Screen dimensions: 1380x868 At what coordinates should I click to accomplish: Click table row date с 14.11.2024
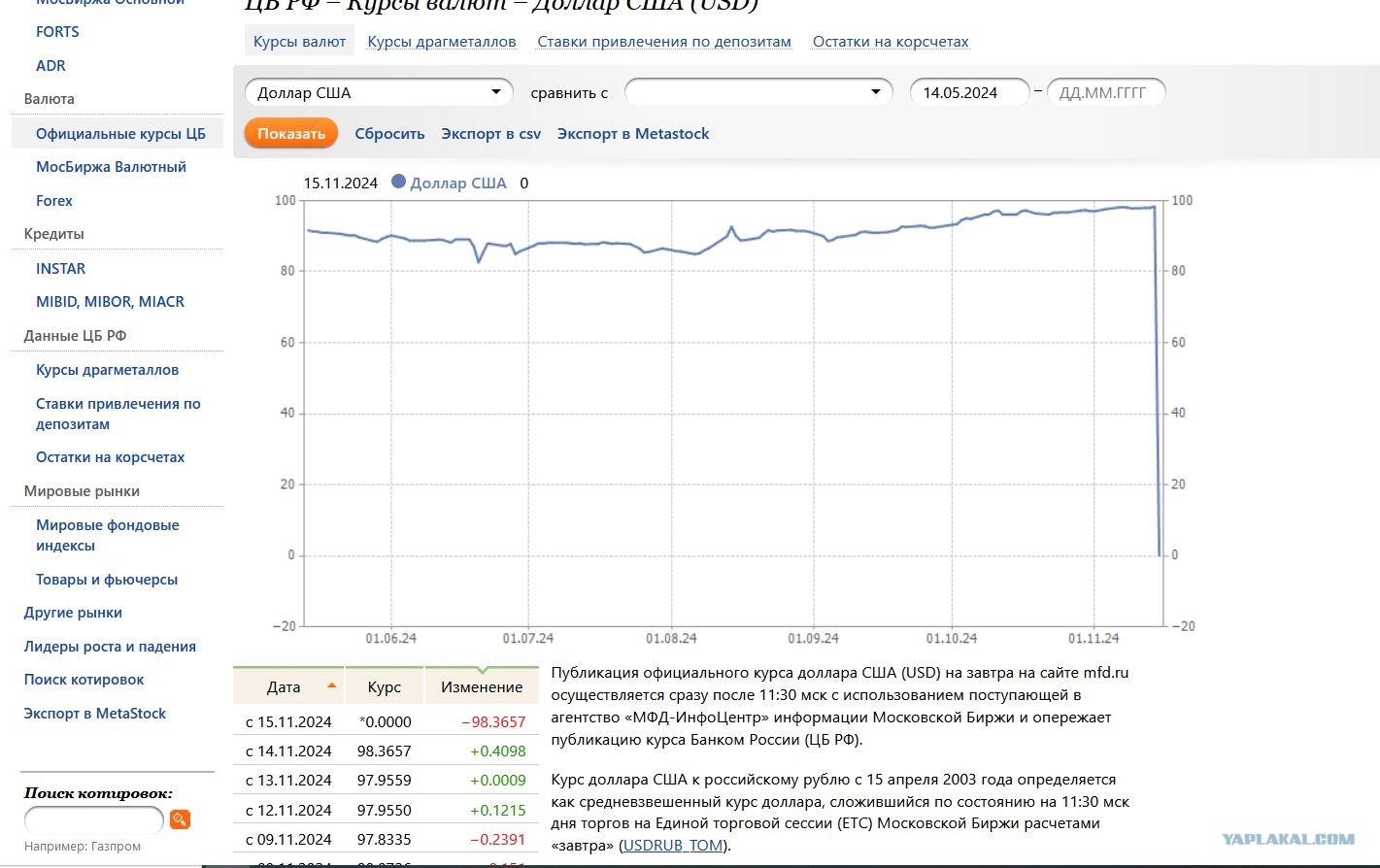tap(288, 751)
